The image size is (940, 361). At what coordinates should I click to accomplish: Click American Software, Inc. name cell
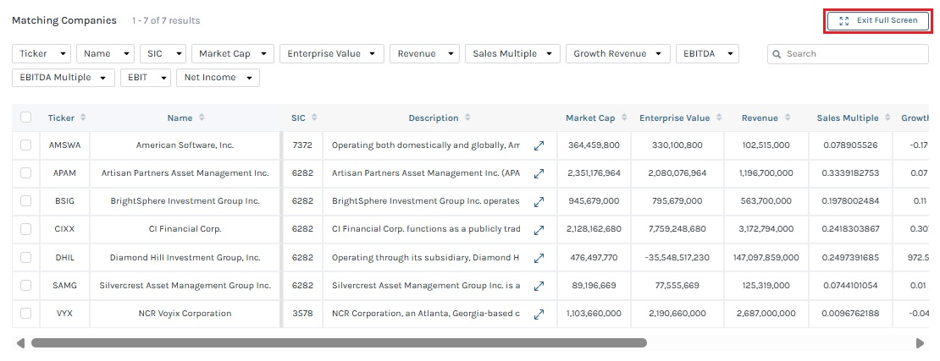coord(185,145)
